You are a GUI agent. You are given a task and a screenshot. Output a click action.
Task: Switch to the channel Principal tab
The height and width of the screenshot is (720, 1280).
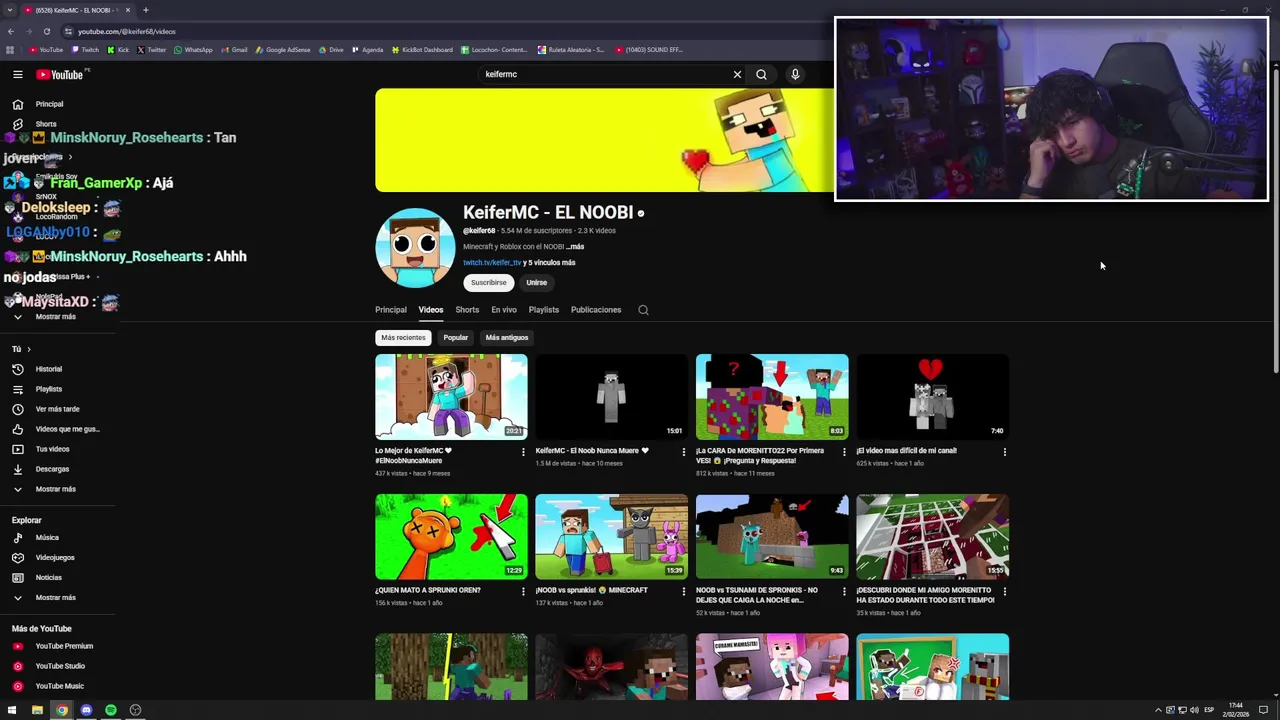click(x=391, y=310)
